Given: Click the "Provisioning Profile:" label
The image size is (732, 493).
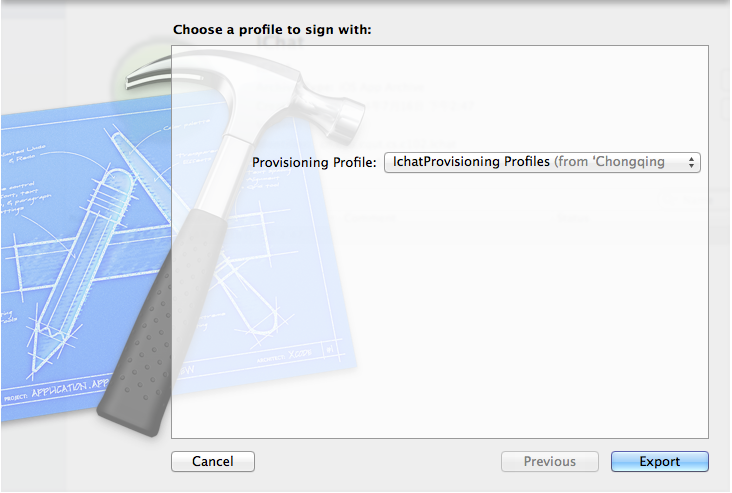Looking at the screenshot, I should coord(314,162).
